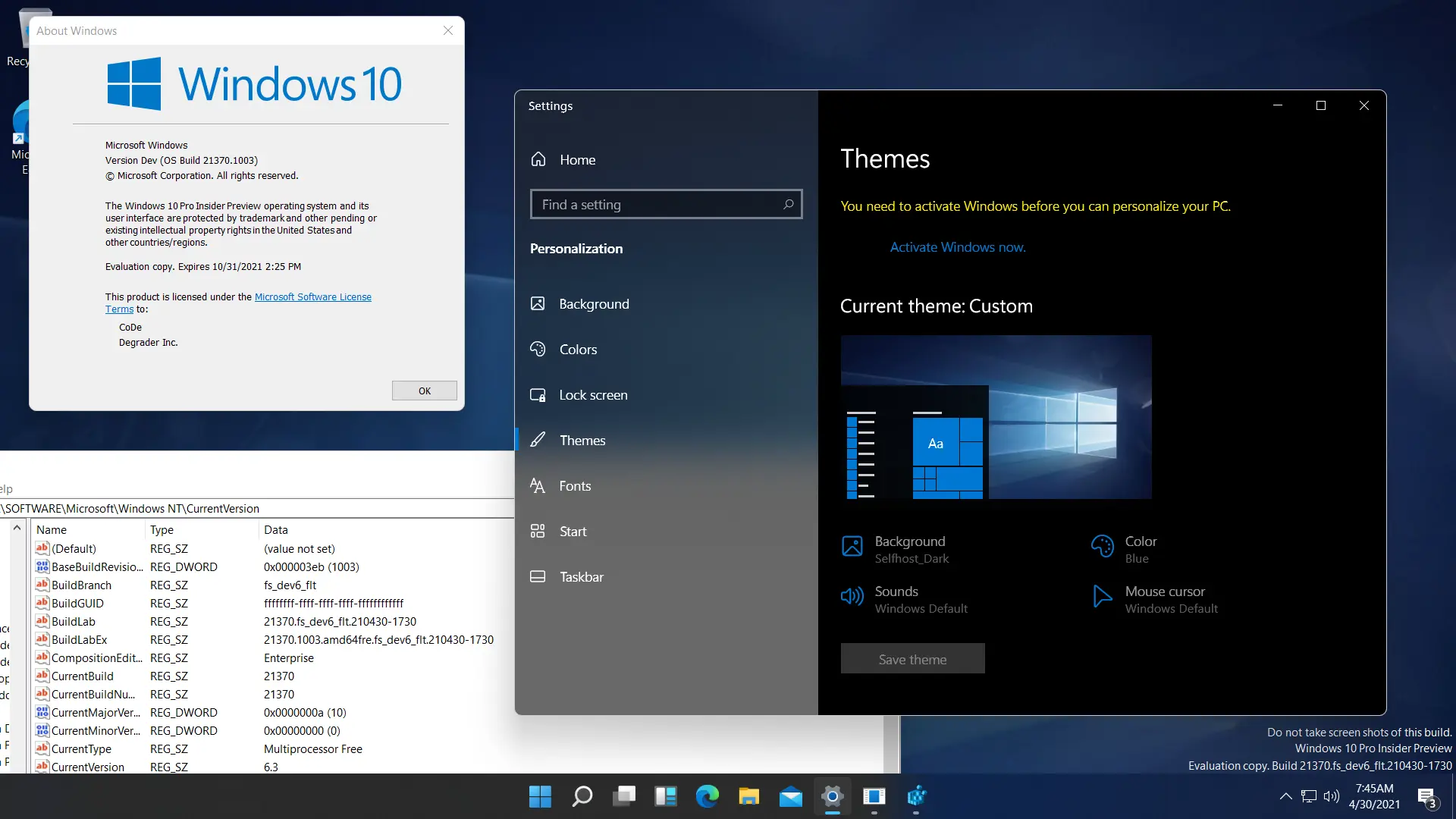The image size is (1456, 819).
Task: Click the fs_dev6_flt data cell
Action: click(x=290, y=585)
